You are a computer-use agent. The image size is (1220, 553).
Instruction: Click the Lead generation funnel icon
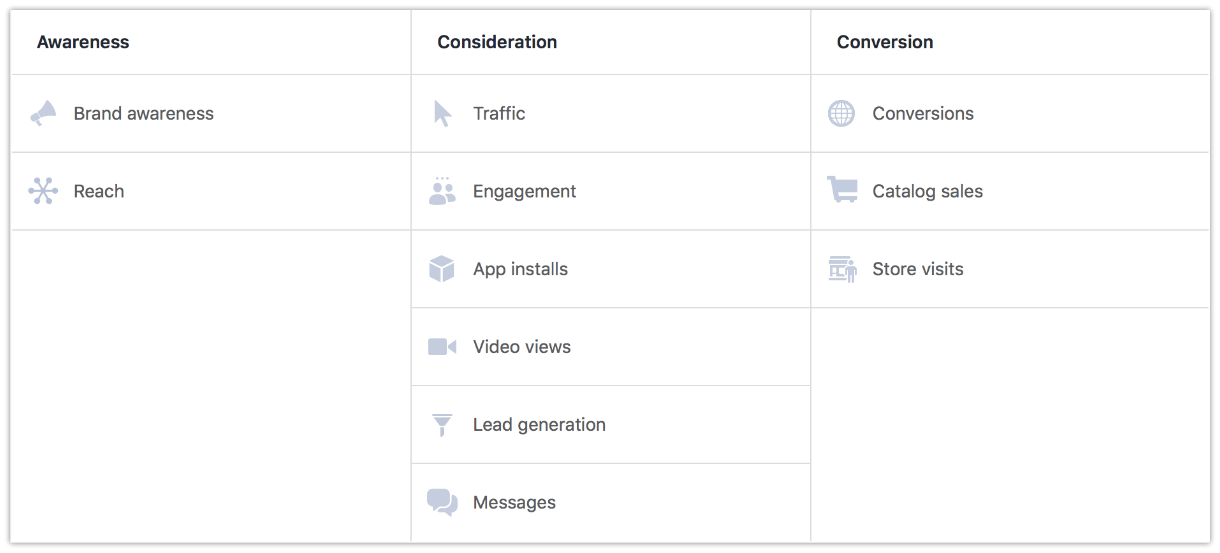click(442, 425)
